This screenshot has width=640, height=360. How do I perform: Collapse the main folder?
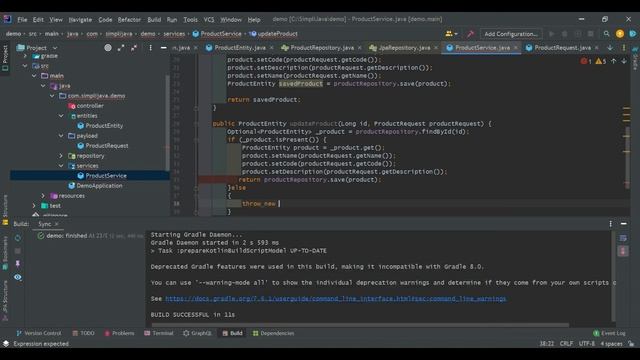point(34,76)
